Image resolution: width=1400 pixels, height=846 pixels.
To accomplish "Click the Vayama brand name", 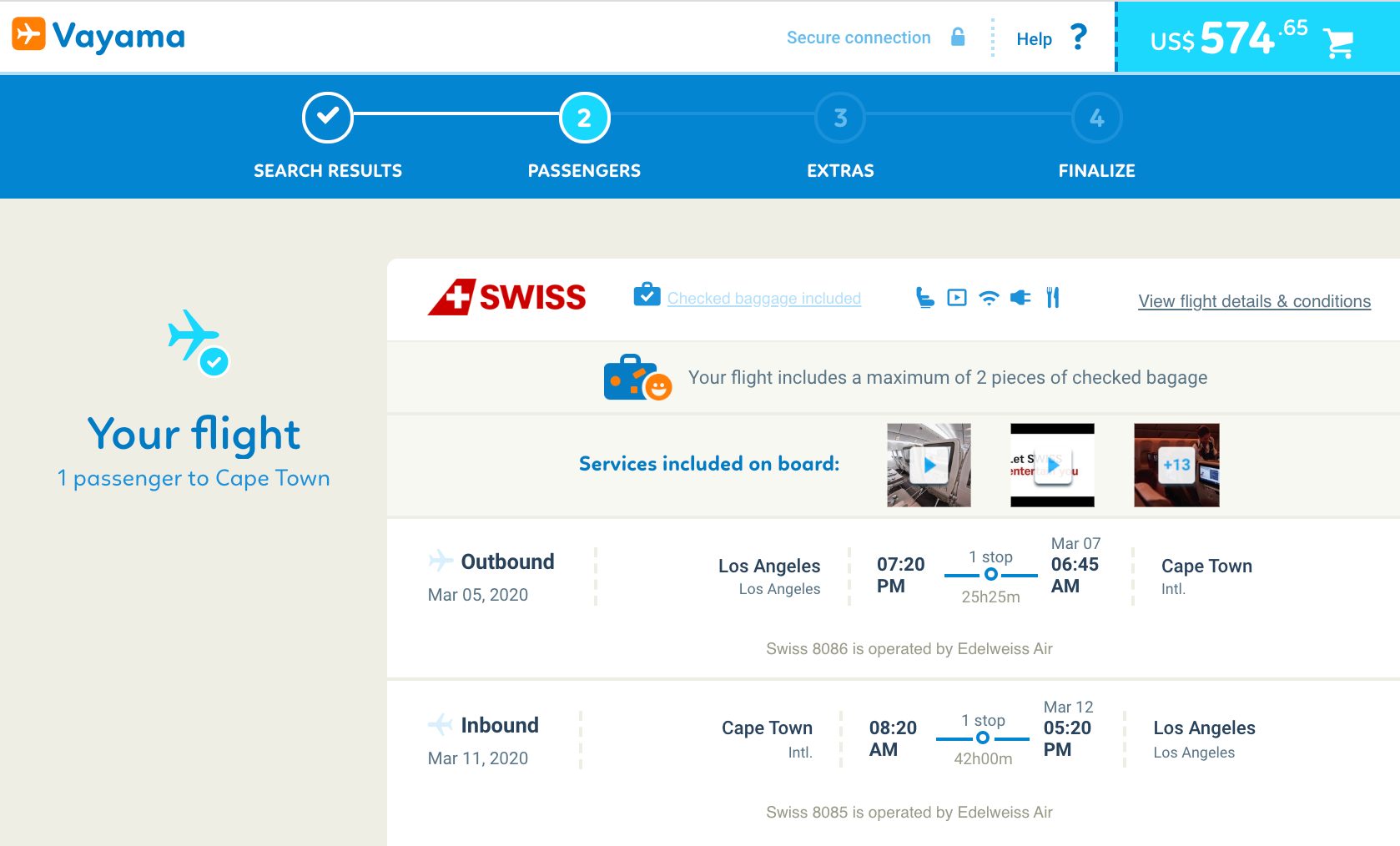I will tap(118, 37).
